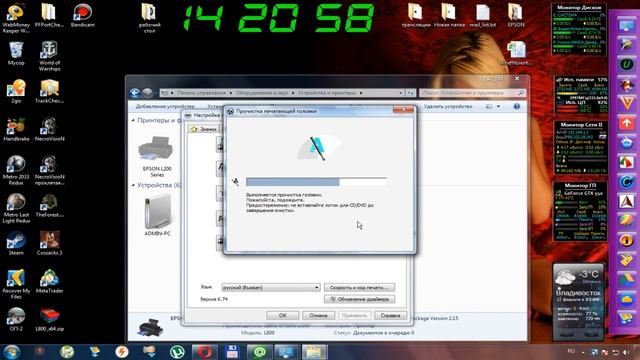
Task: Open the Recover My Files shortcut
Action: click(x=16, y=284)
